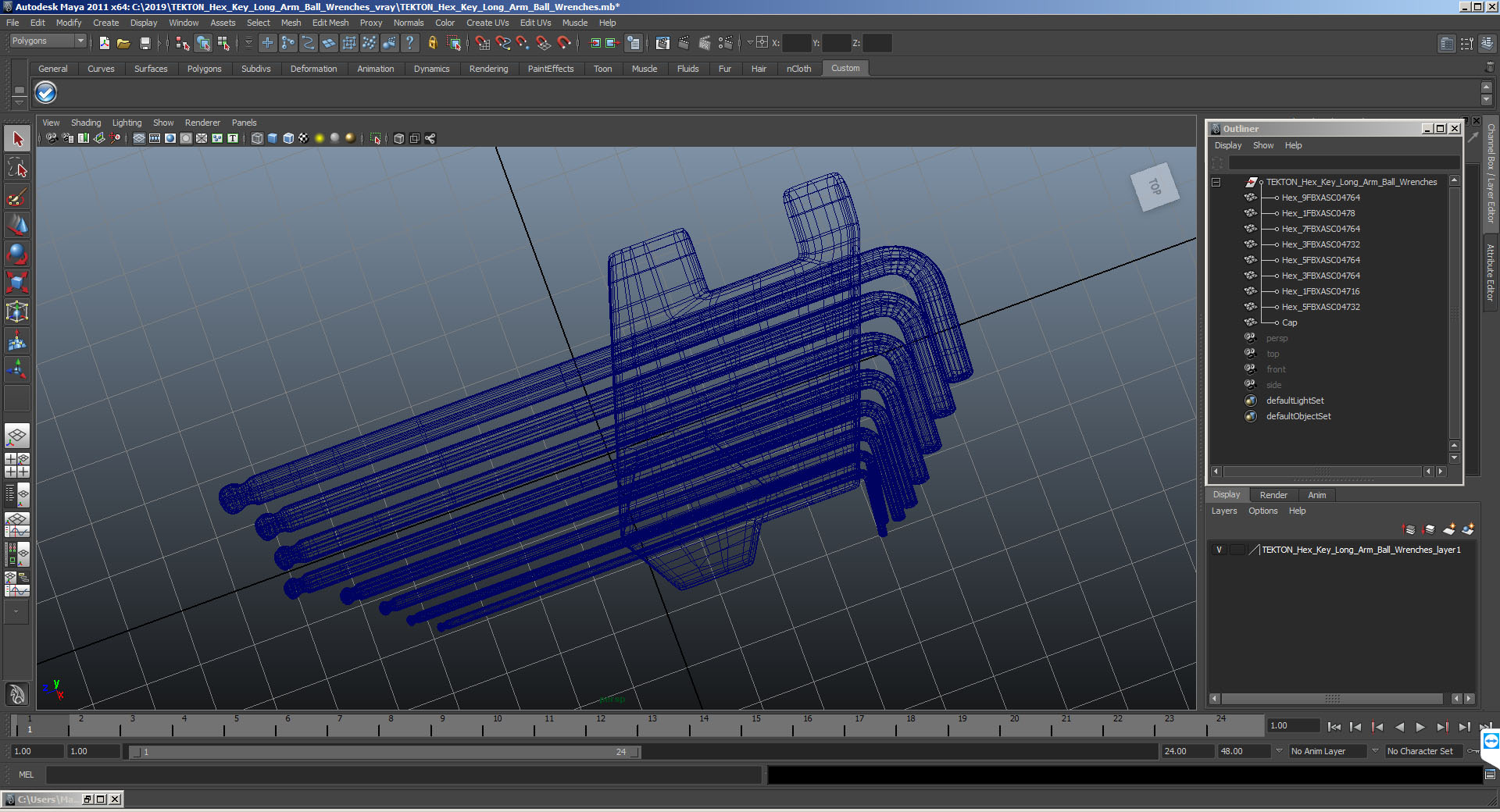The image size is (1500, 812).
Task: Create layer from selected objects
Action: [x=1468, y=529]
